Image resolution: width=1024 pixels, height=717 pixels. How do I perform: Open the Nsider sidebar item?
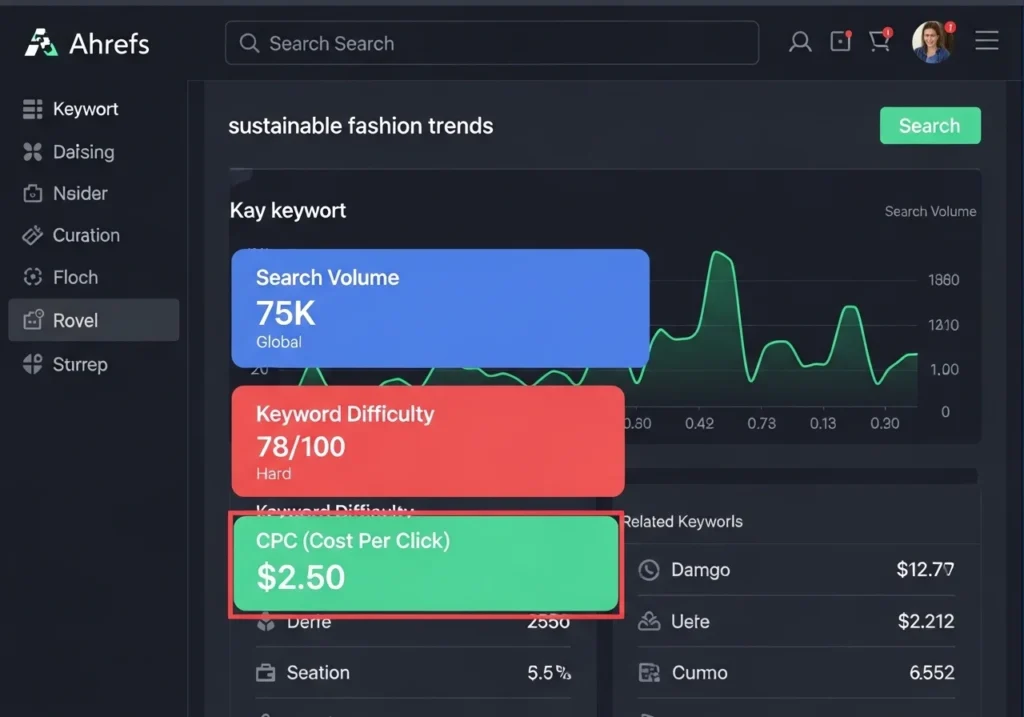(x=80, y=194)
